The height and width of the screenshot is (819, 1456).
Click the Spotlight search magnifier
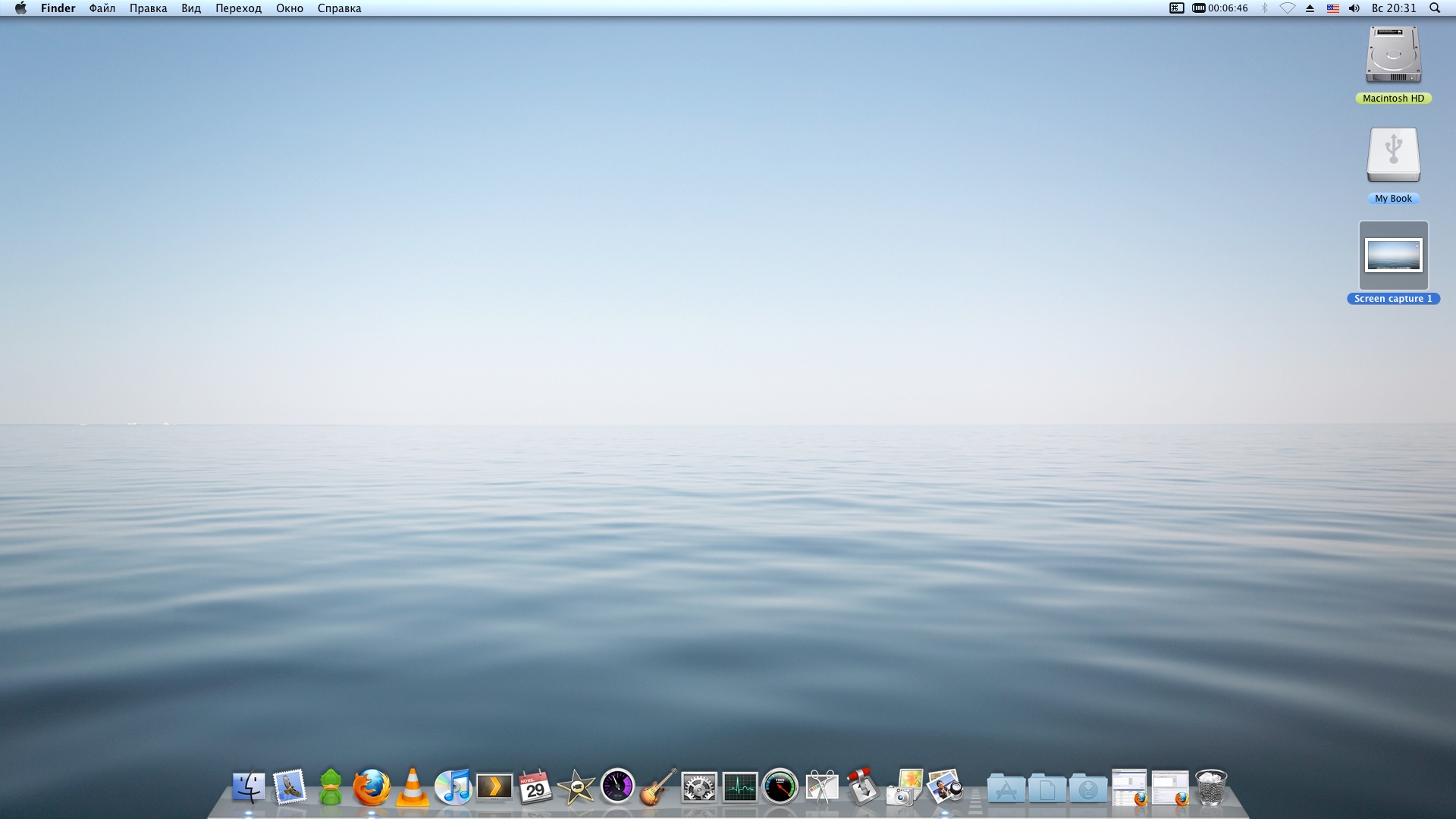click(1434, 8)
